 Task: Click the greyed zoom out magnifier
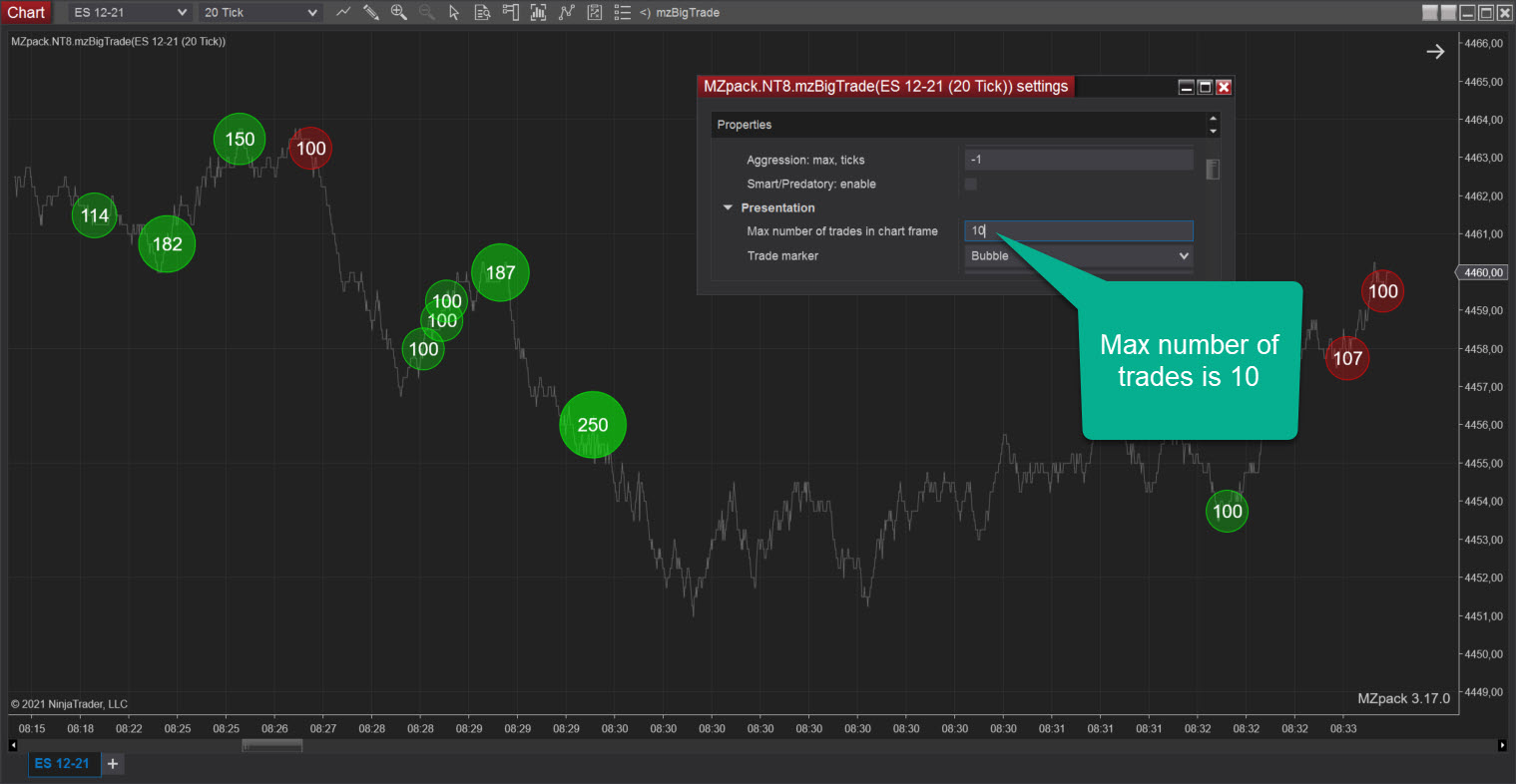tap(426, 12)
